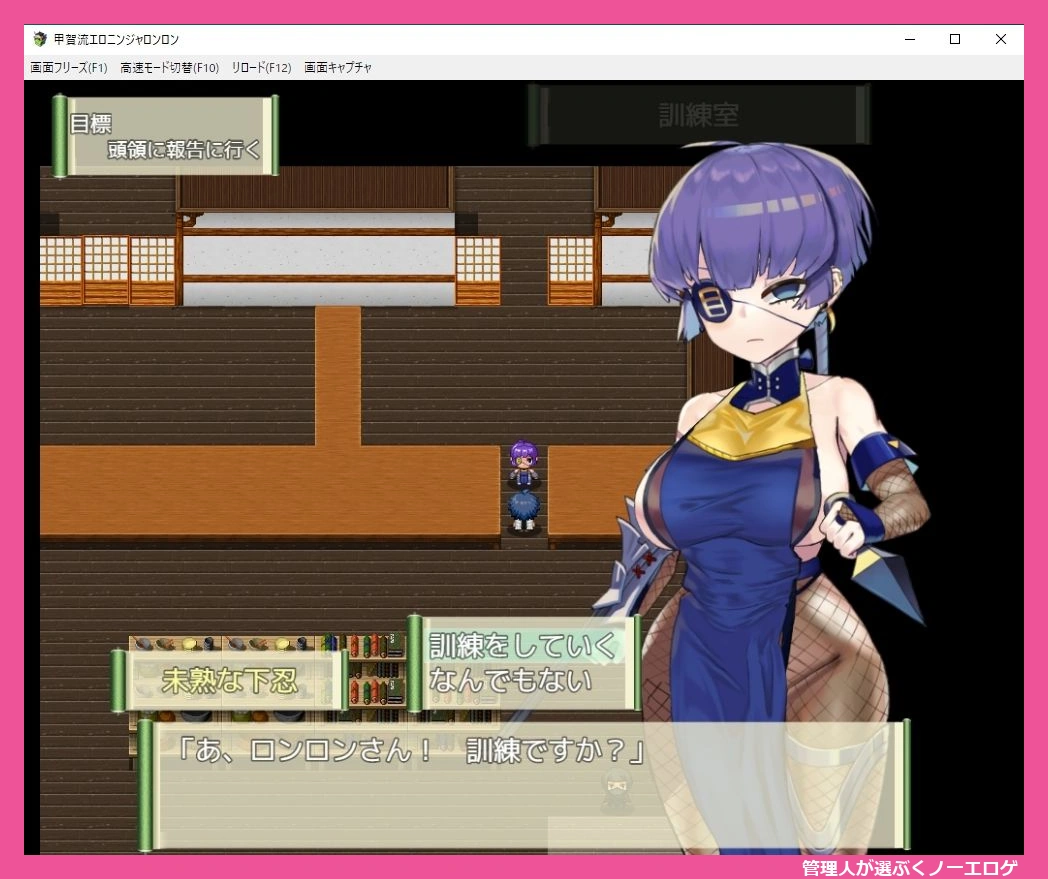Click the blue-haired ninja NPC sprite
This screenshot has height=879, width=1048.
point(524,508)
